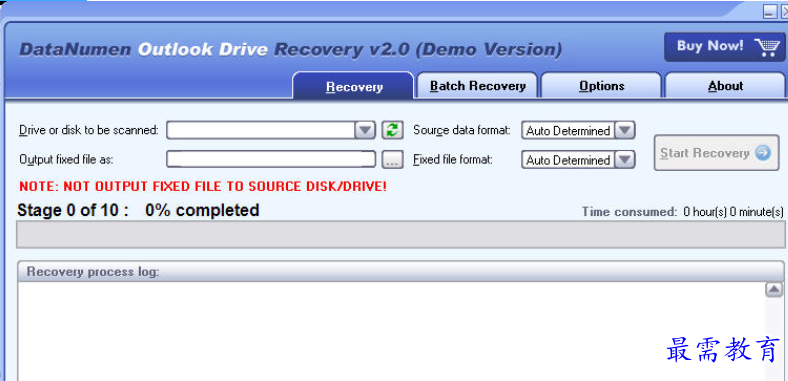This screenshot has width=788, height=381.
Task: Switch to the Recovery tab
Action: pos(354,86)
